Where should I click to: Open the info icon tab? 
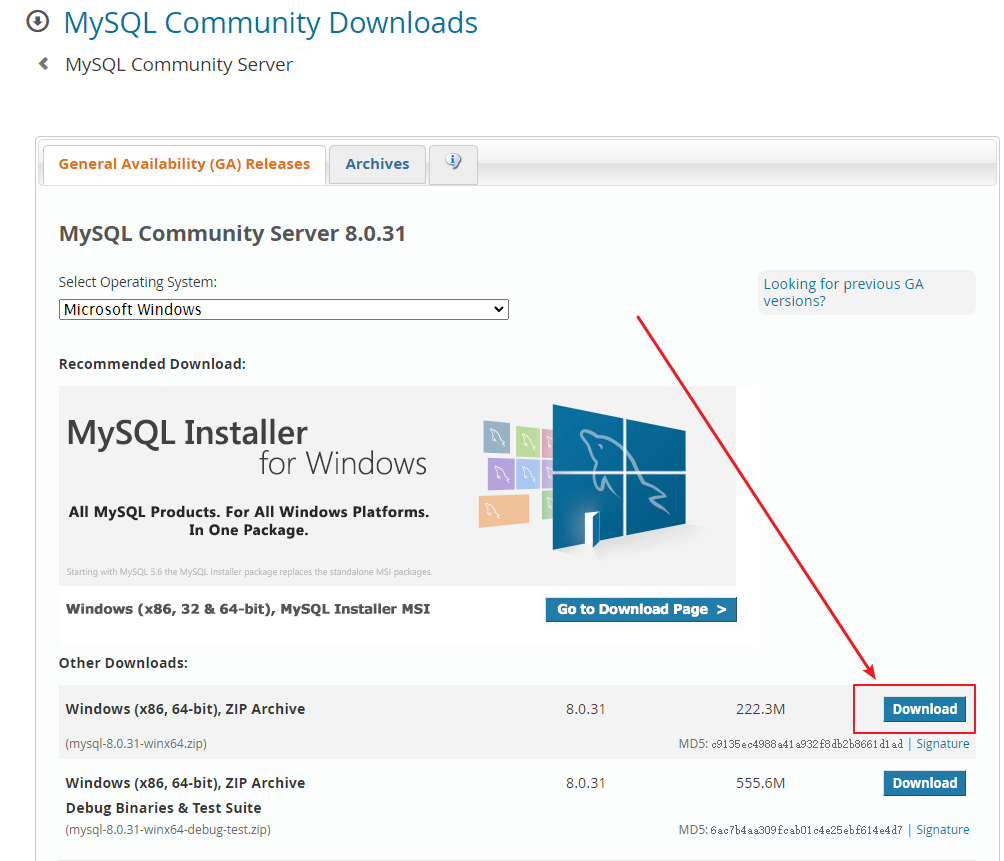pos(453,164)
